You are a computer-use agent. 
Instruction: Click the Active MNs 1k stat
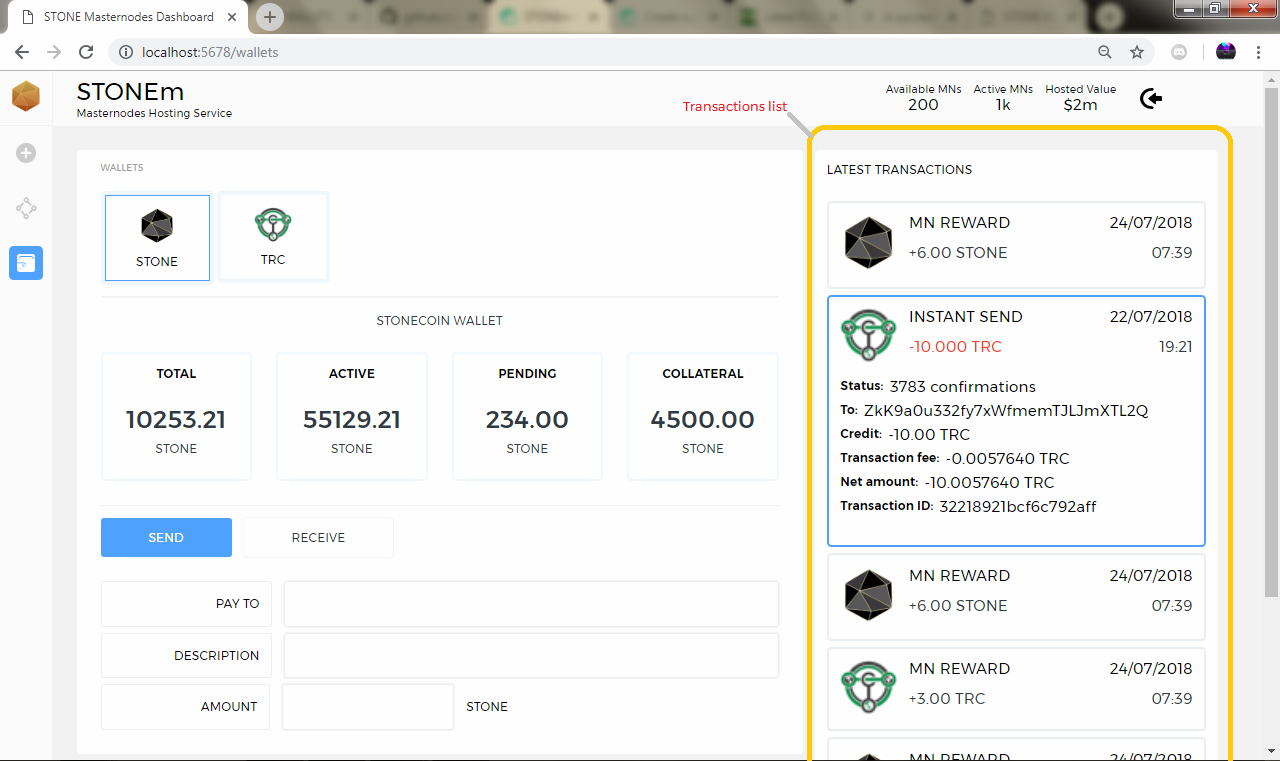(x=1003, y=97)
